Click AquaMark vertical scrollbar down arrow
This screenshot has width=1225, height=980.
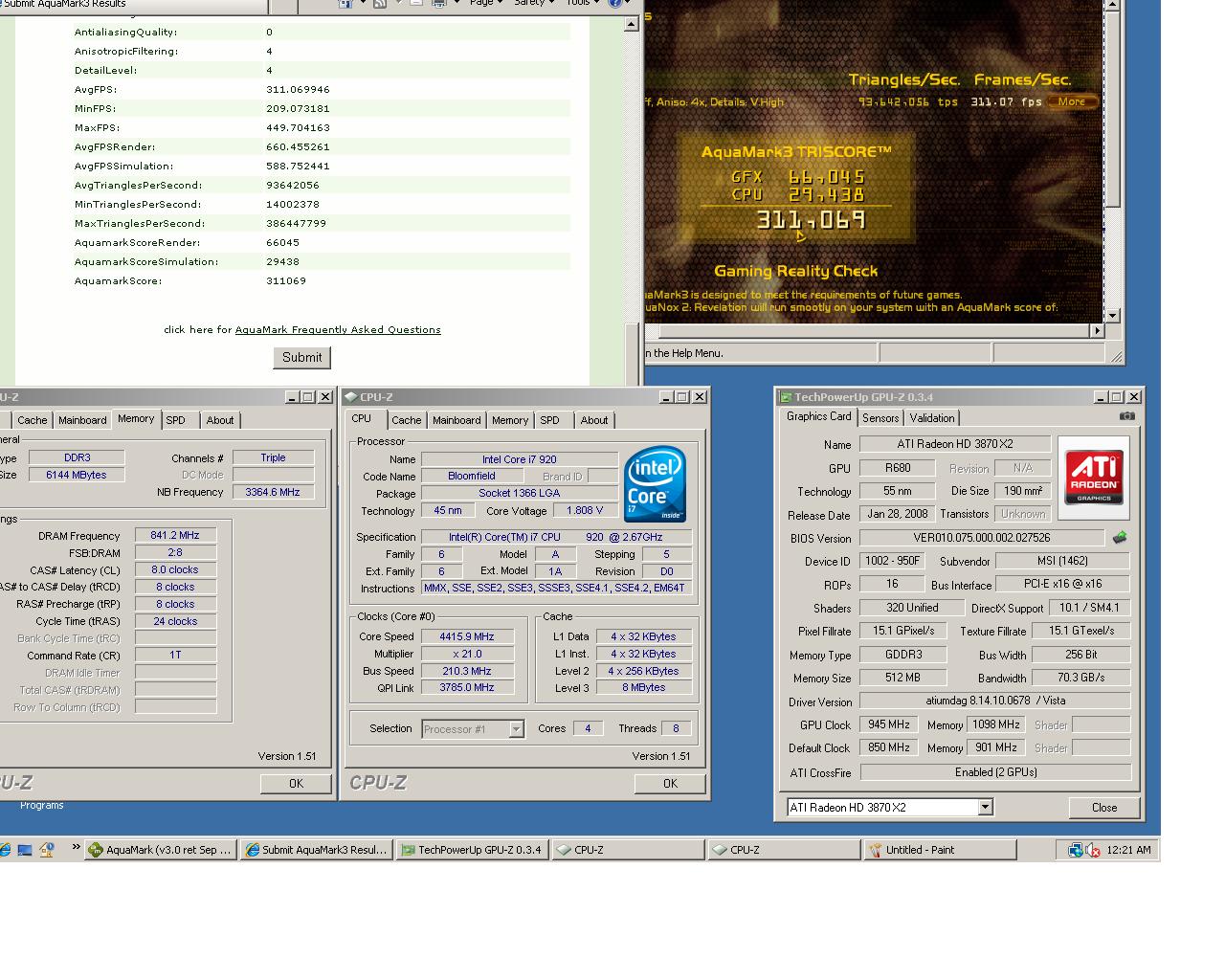click(x=1112, y=315)
